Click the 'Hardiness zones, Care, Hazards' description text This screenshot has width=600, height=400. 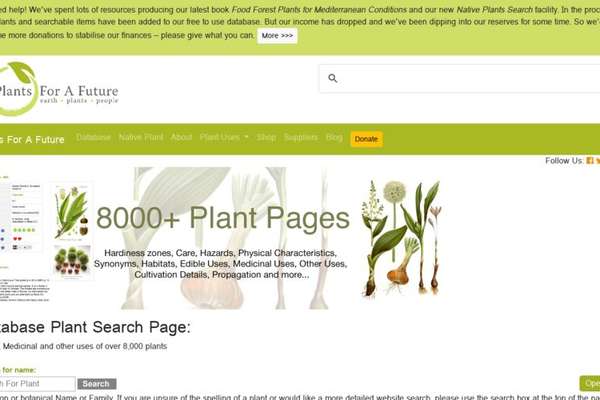[221, 264]
